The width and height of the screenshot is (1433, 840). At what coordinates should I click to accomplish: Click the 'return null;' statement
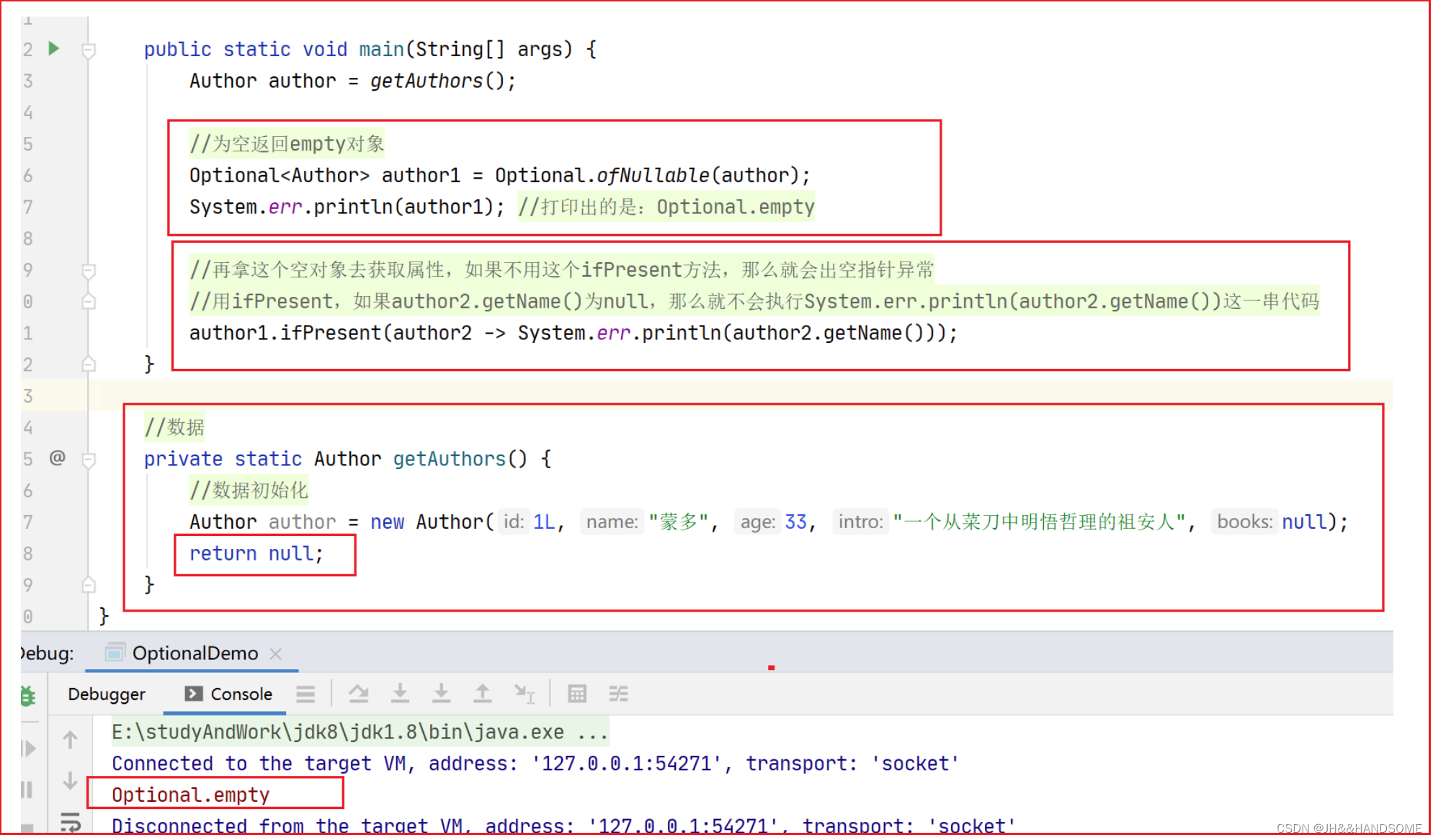256,553
